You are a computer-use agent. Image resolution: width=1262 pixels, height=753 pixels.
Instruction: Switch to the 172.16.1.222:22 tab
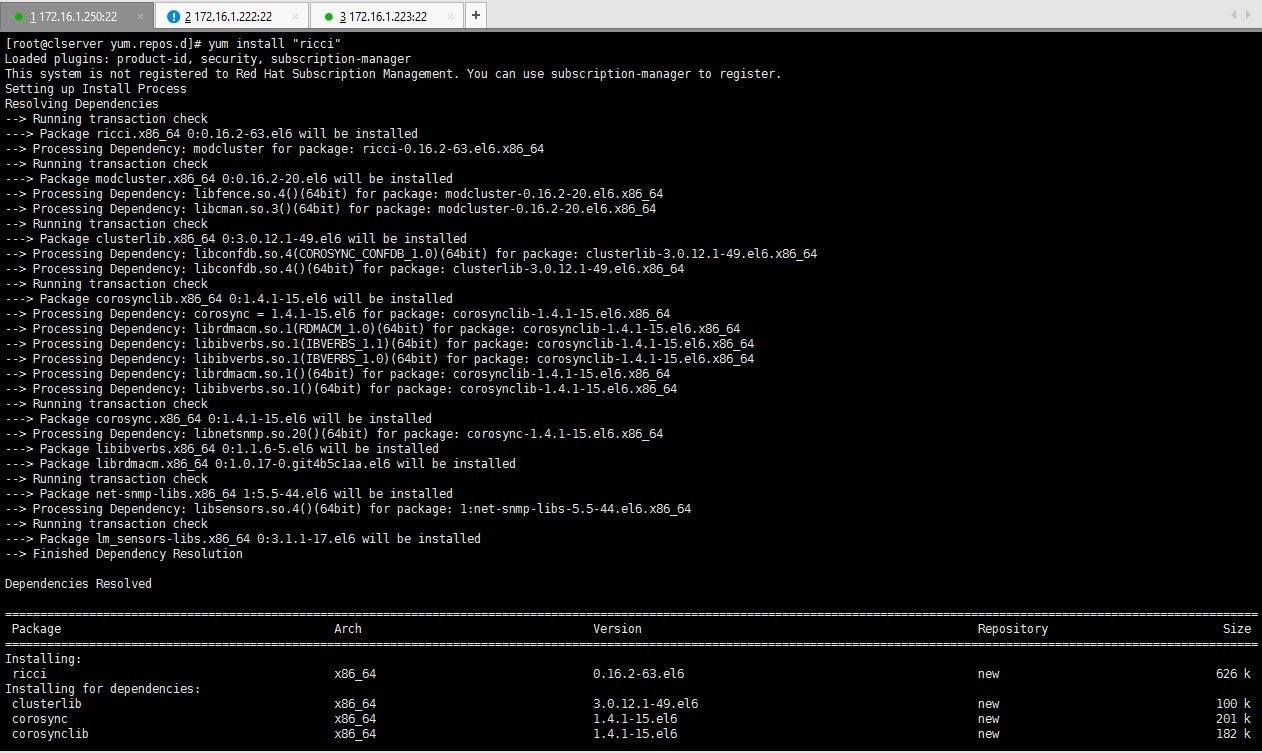228,16
